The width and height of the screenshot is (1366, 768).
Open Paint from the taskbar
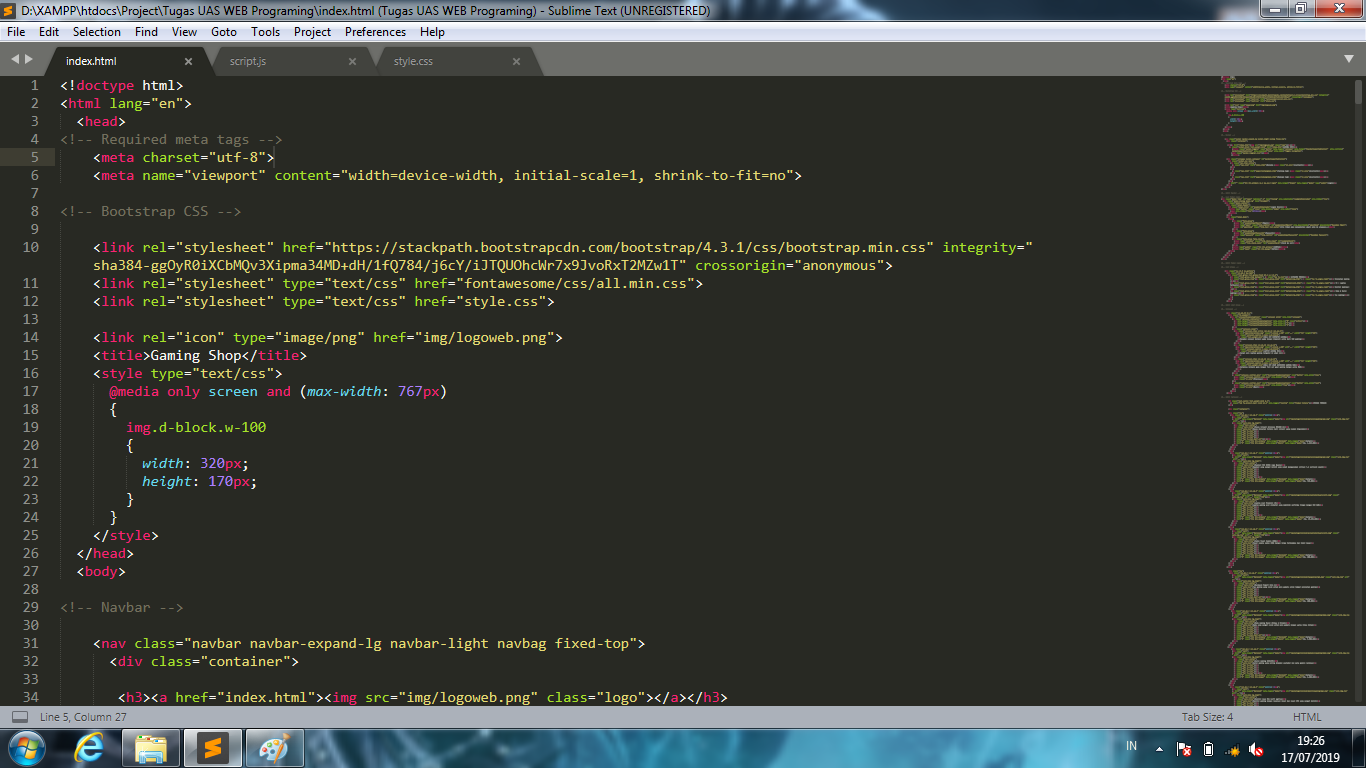[273, 747]
